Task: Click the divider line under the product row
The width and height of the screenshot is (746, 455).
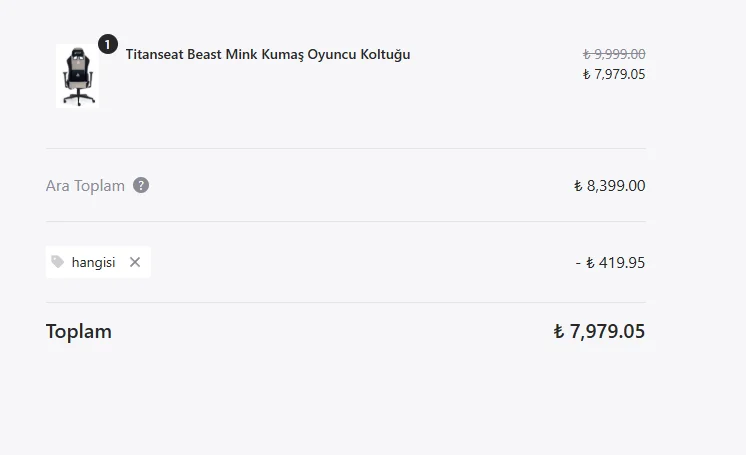Action: click(x=345, y=148)
